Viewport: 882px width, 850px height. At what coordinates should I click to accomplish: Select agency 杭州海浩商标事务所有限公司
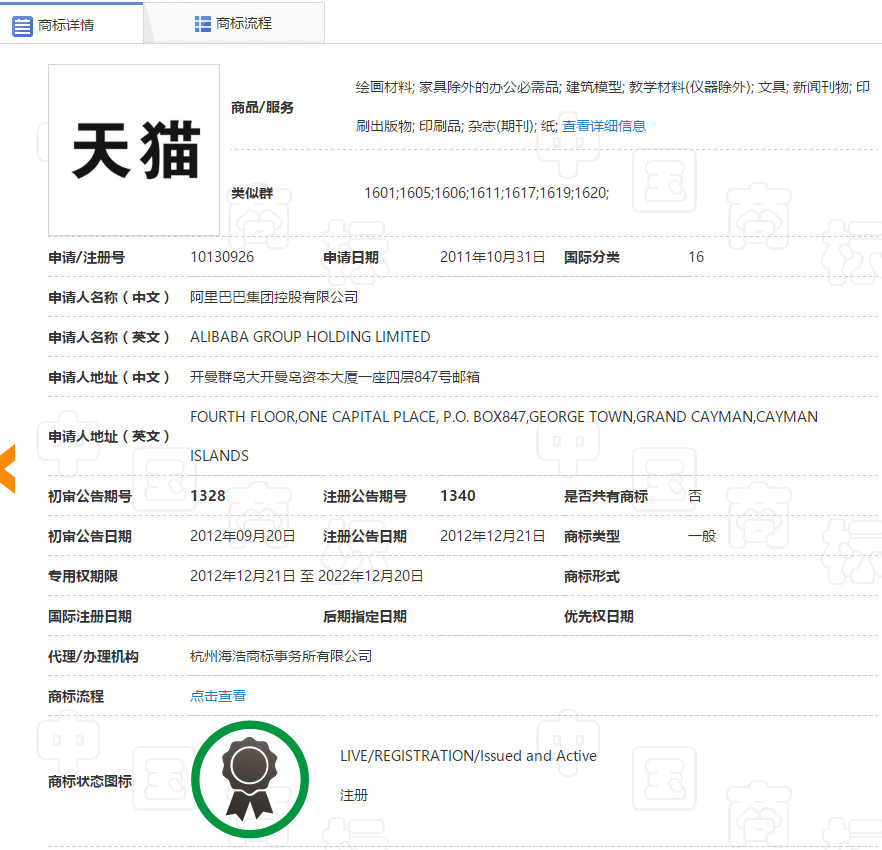(281, 656)
